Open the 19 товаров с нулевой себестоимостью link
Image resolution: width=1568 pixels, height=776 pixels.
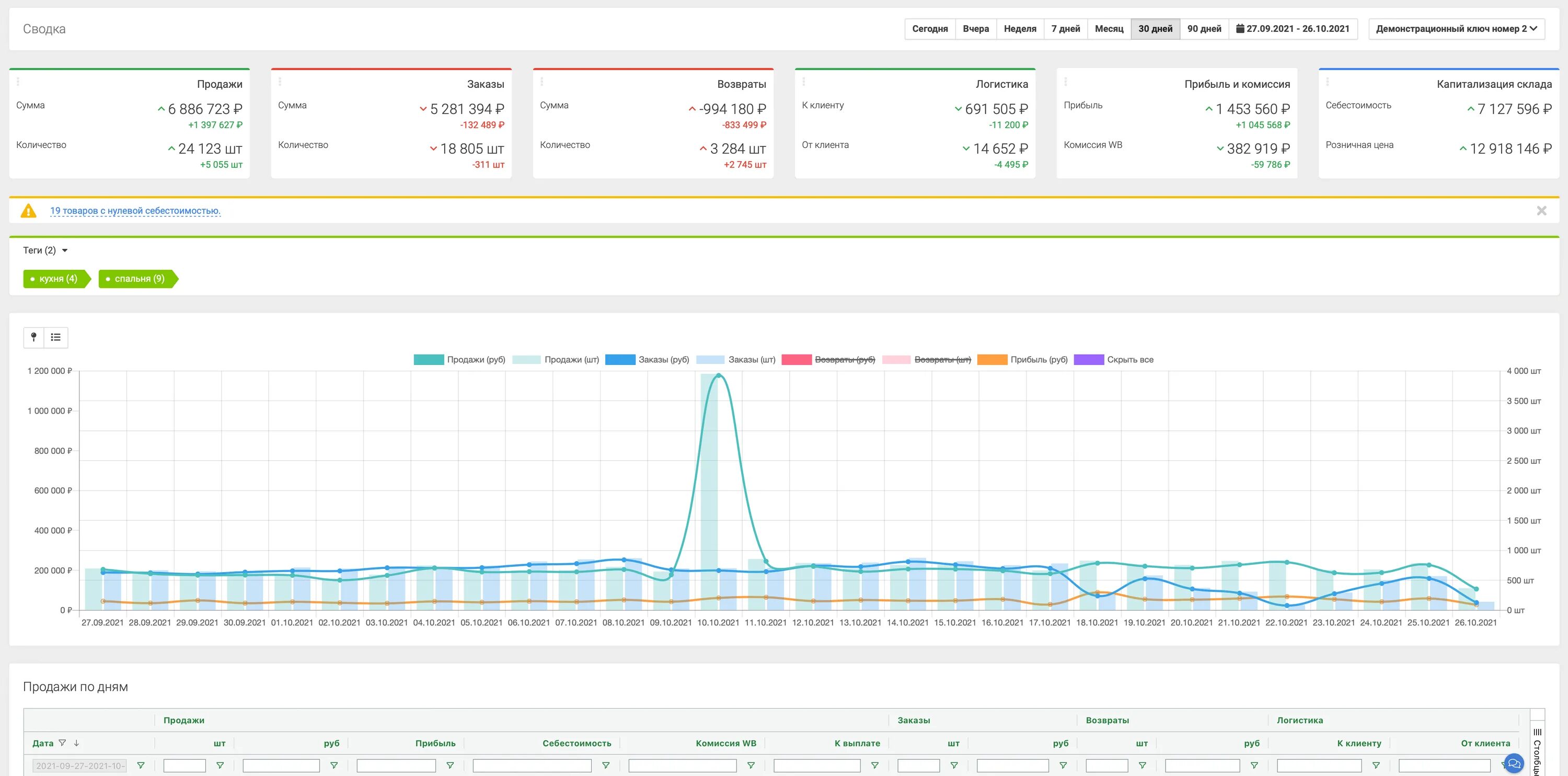point(135,211)
